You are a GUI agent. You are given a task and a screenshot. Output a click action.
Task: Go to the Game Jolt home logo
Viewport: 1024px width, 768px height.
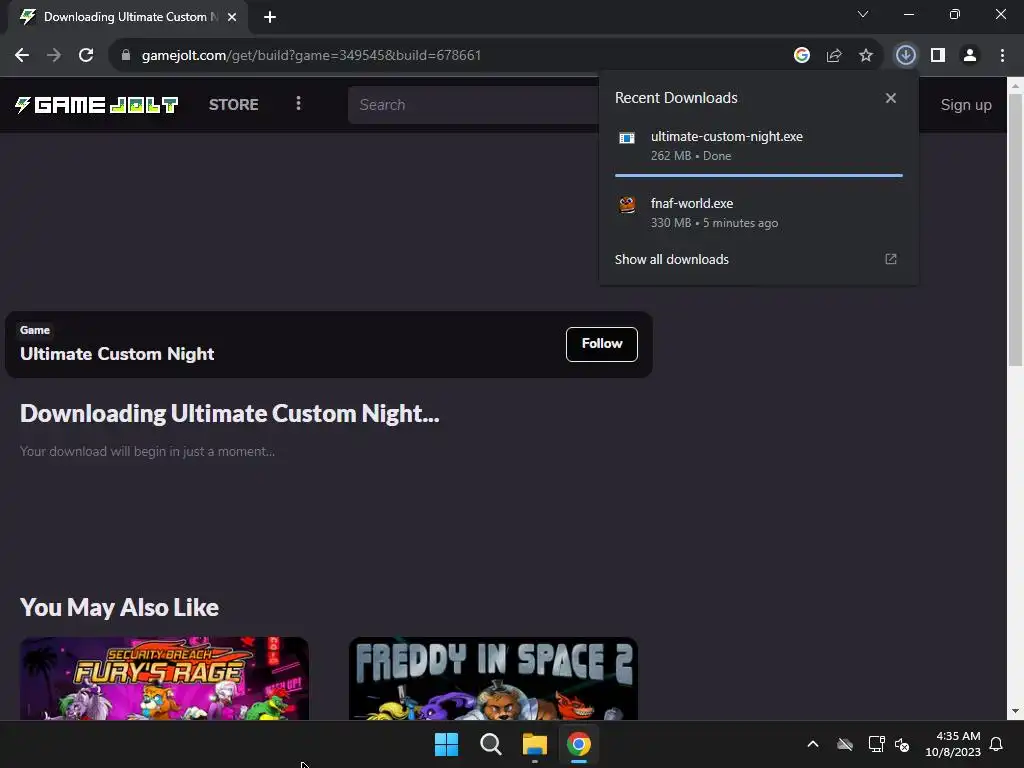97,104
